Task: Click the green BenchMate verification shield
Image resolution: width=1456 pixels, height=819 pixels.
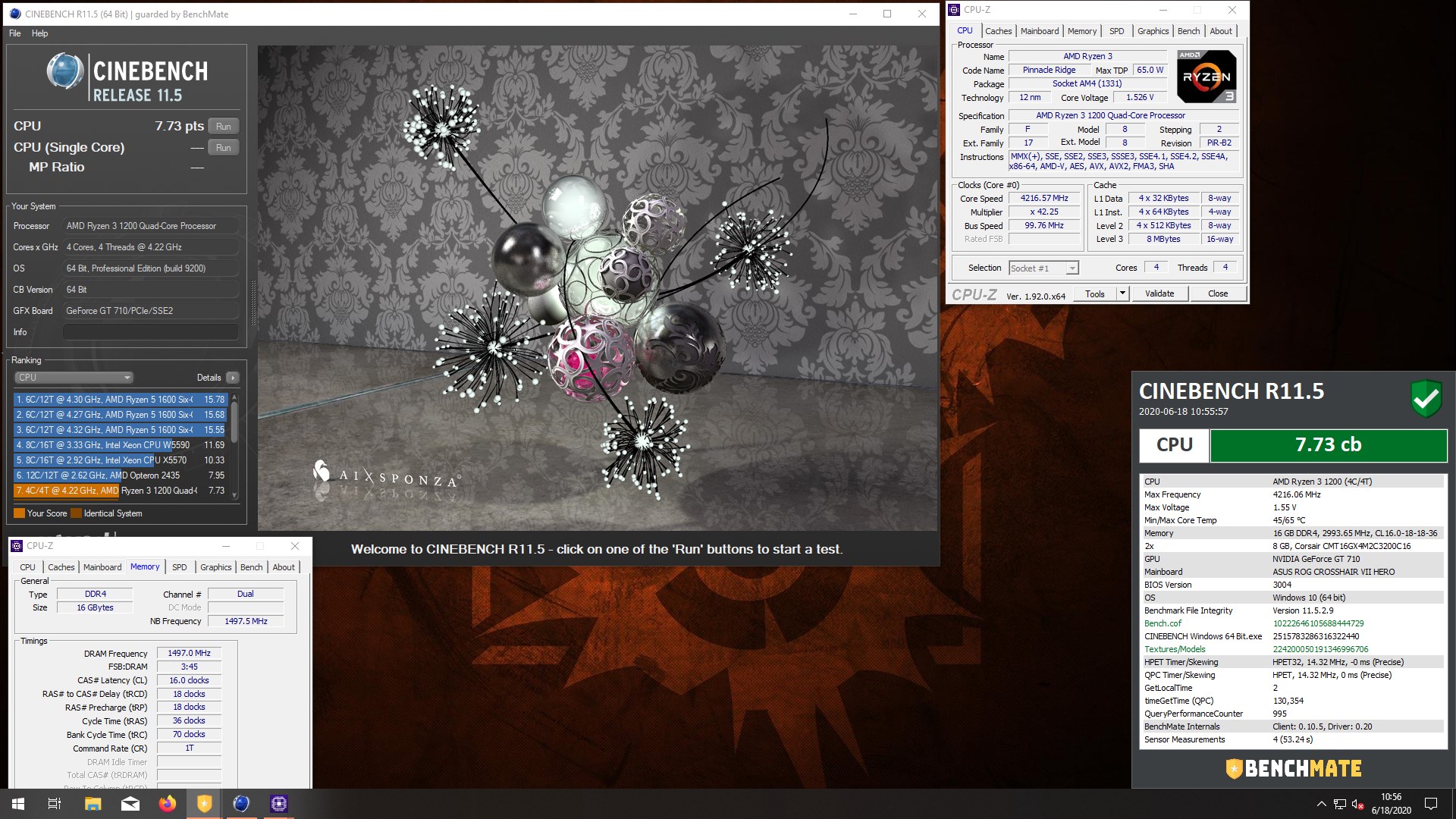Action: click(1426, 398)
